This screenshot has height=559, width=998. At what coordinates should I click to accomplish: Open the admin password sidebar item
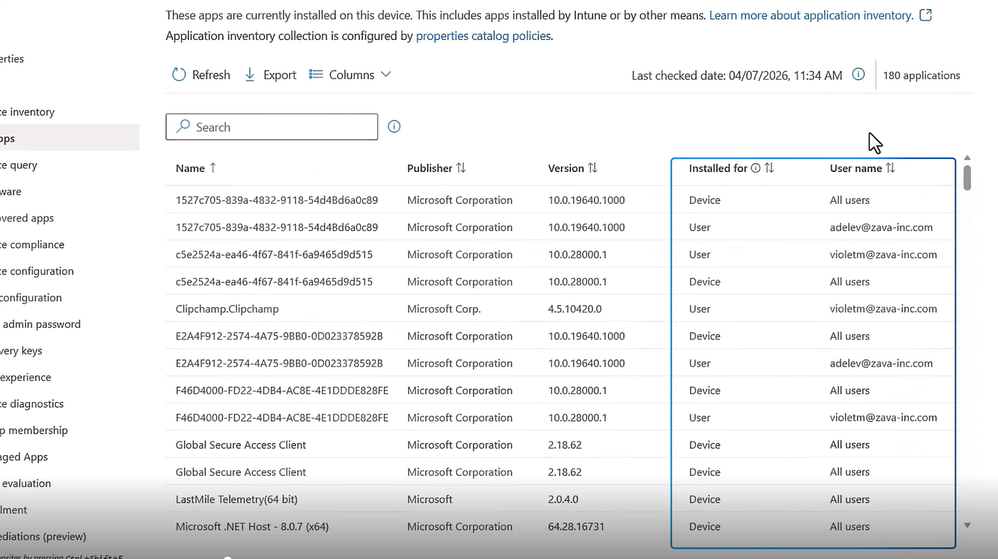[x=40, y=324]
